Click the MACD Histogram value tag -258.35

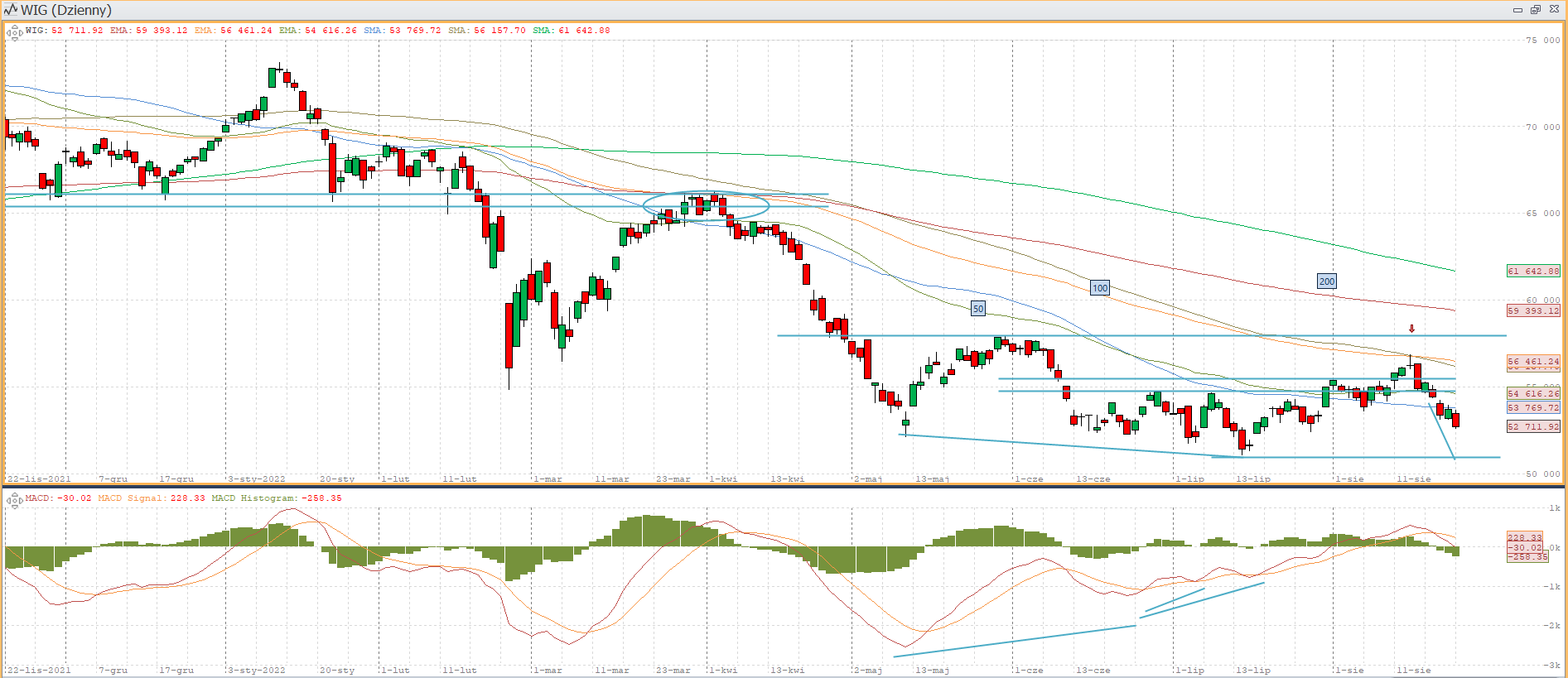[x=1527, y=557]
